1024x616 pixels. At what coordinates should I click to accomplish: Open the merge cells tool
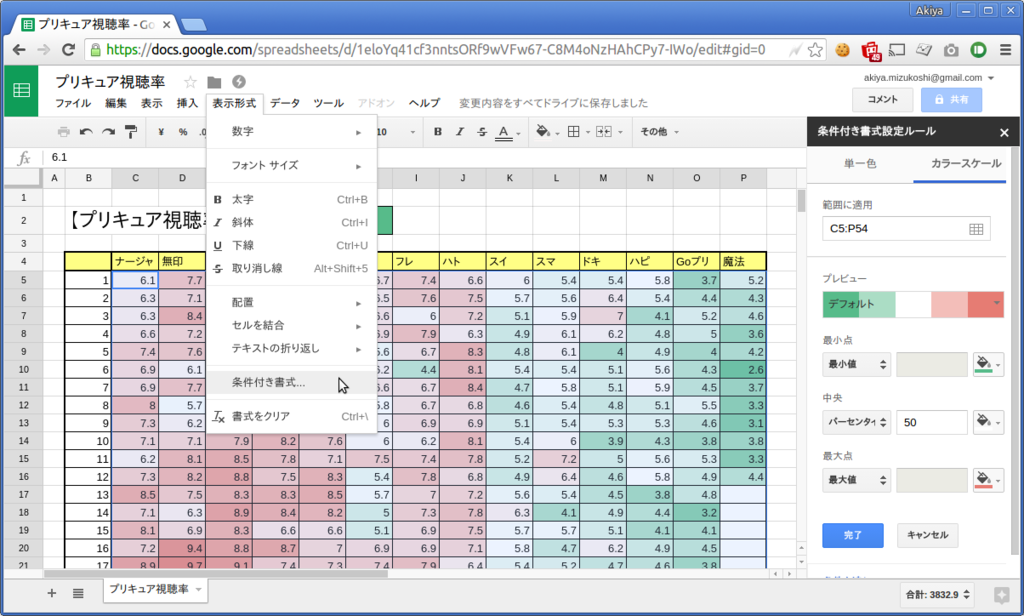click(609, 132)
